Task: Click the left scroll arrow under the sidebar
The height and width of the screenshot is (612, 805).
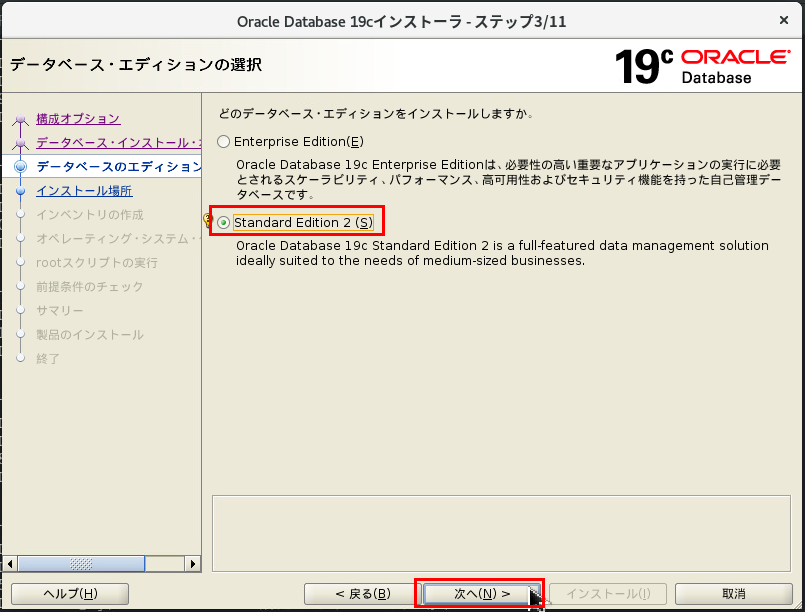Action: [x=11, y=563]
